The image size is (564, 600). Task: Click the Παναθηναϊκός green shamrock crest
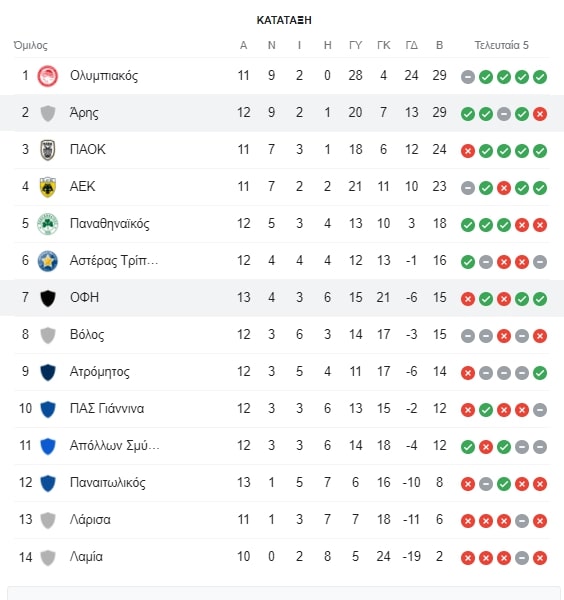(x=48, y=224)
